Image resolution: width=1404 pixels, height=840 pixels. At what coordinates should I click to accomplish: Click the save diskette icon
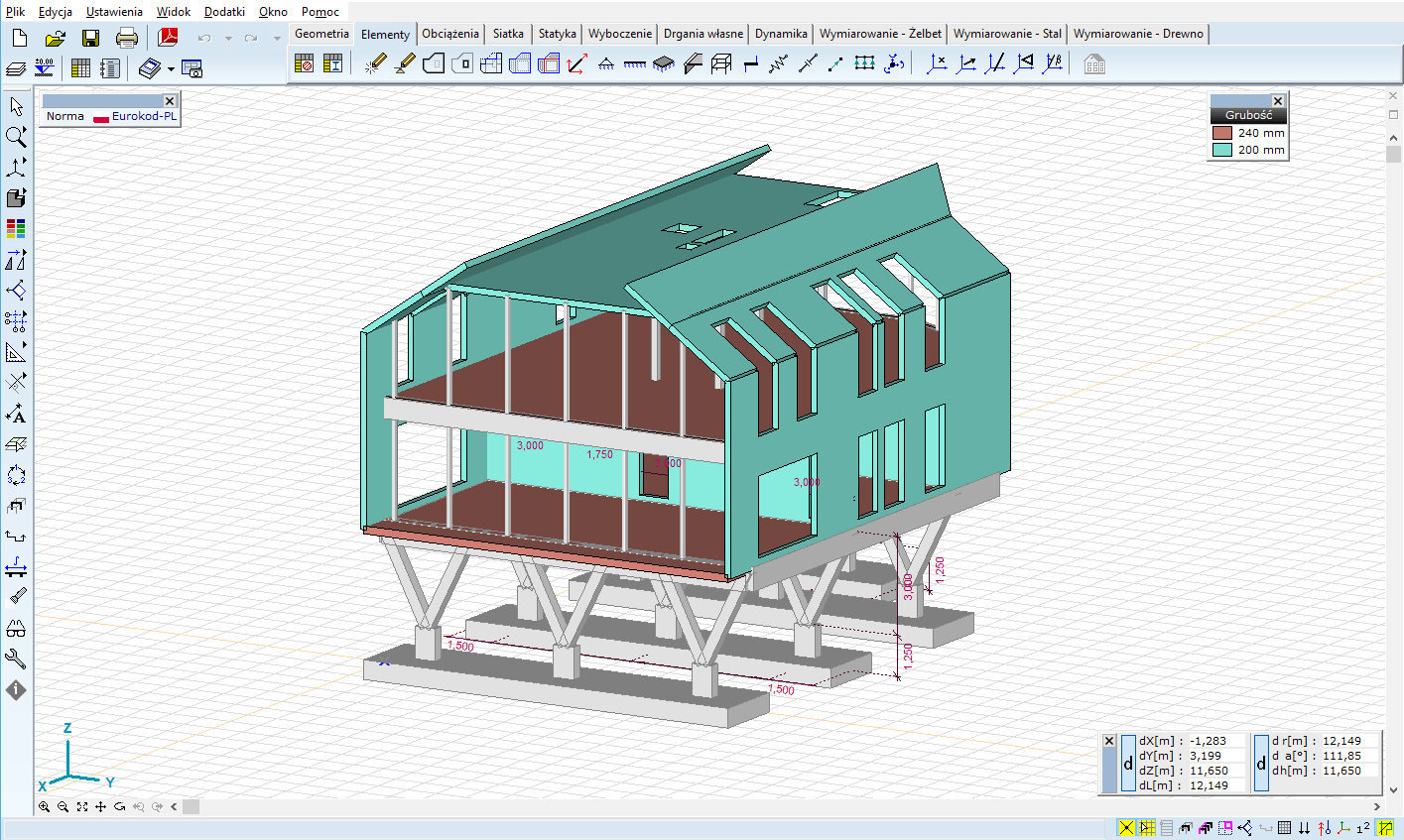tap(90, 38)
